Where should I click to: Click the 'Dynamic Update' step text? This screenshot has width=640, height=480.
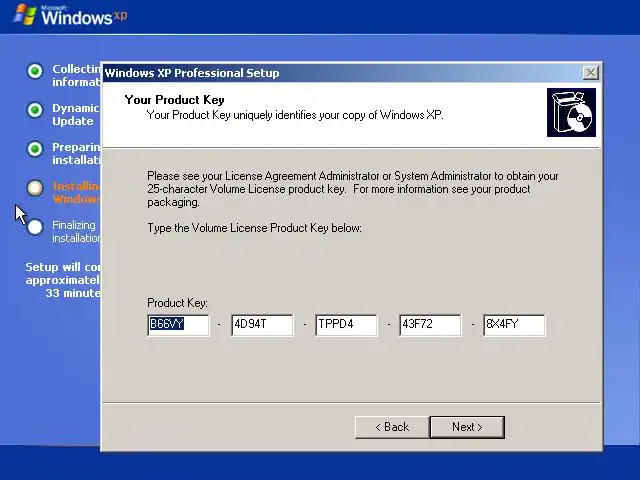click(76, 115)
